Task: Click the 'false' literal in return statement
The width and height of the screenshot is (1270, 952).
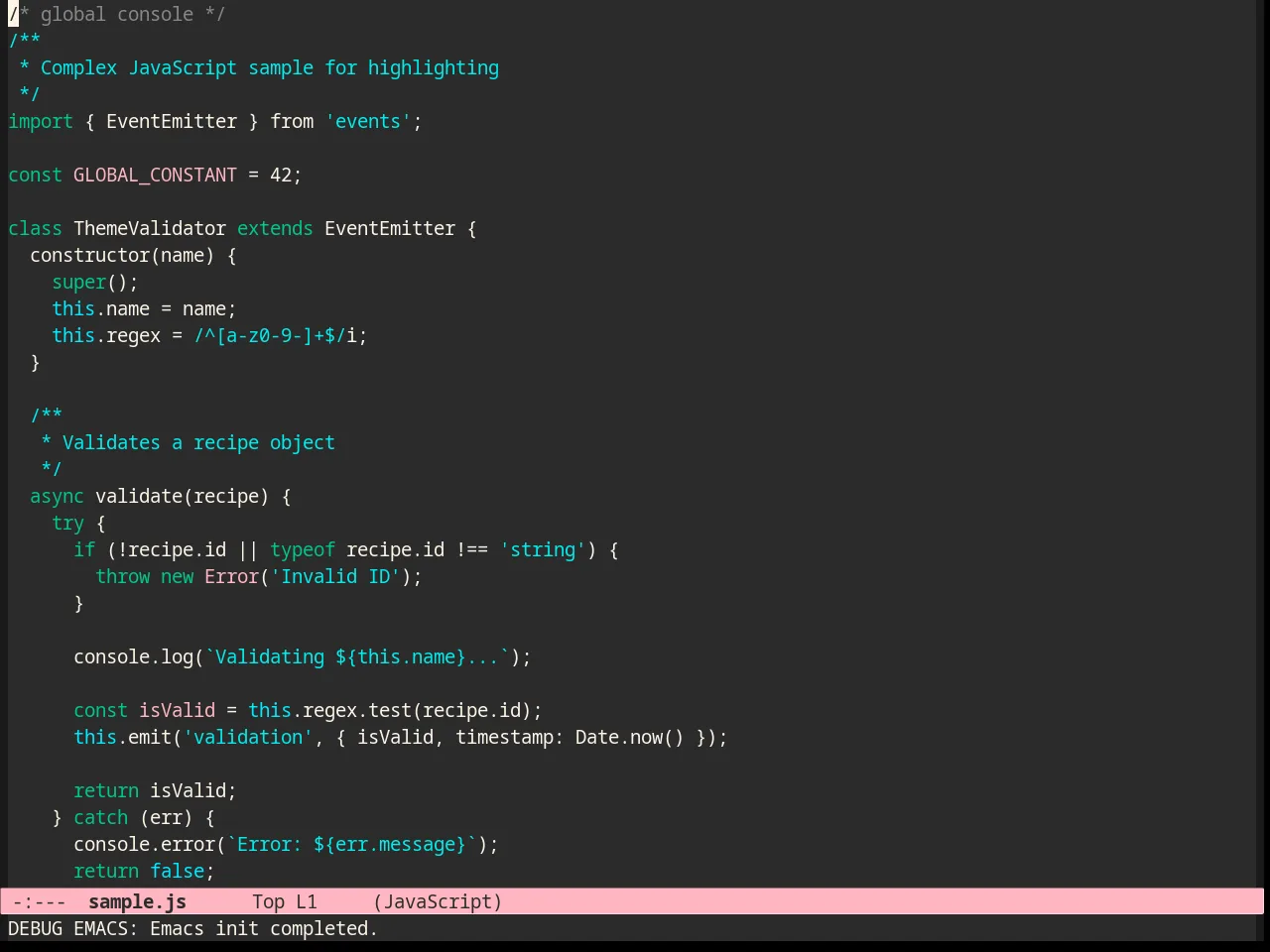Action: [x=177, y=871]
